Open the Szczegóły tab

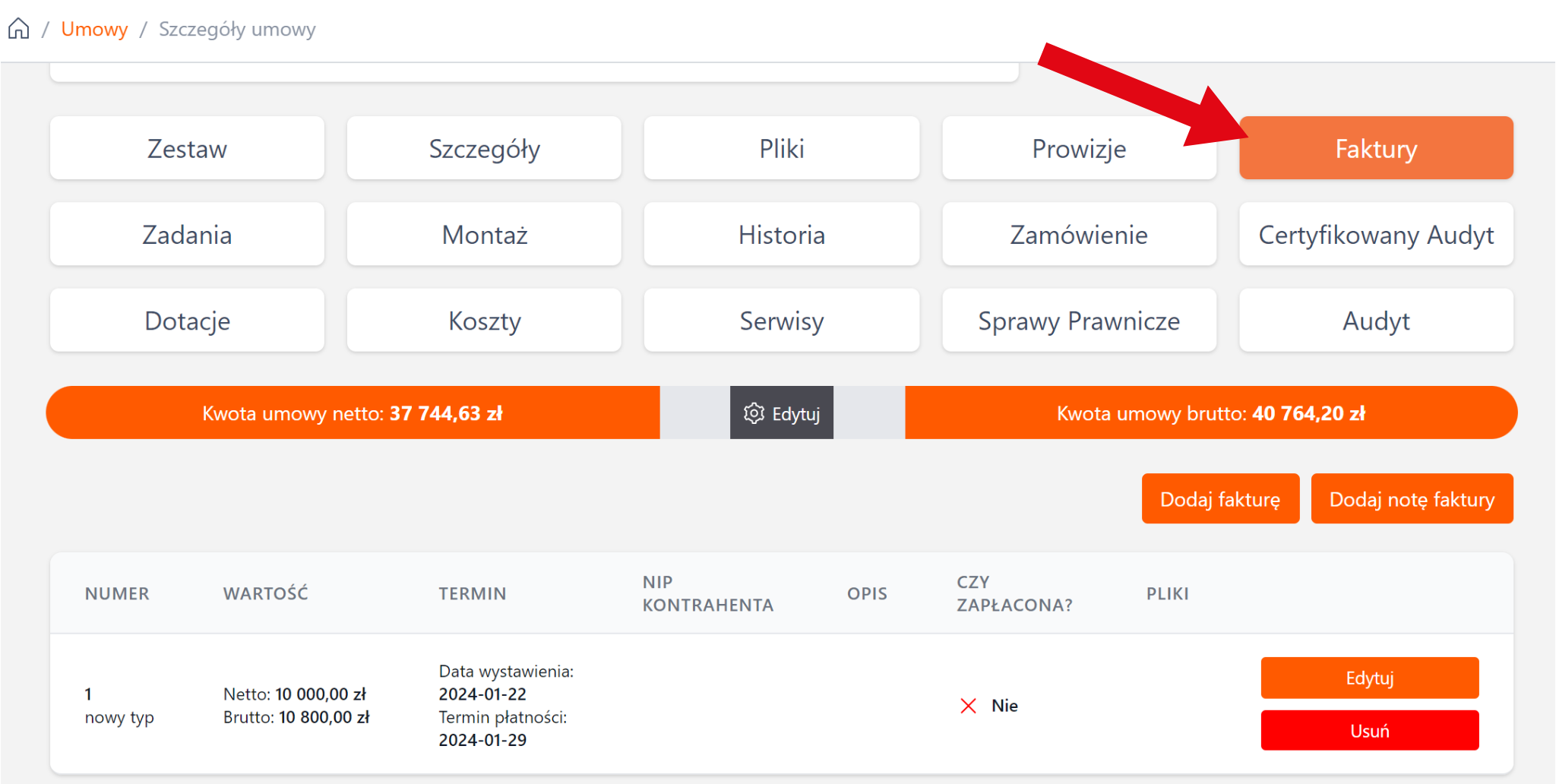pos(484,148)
